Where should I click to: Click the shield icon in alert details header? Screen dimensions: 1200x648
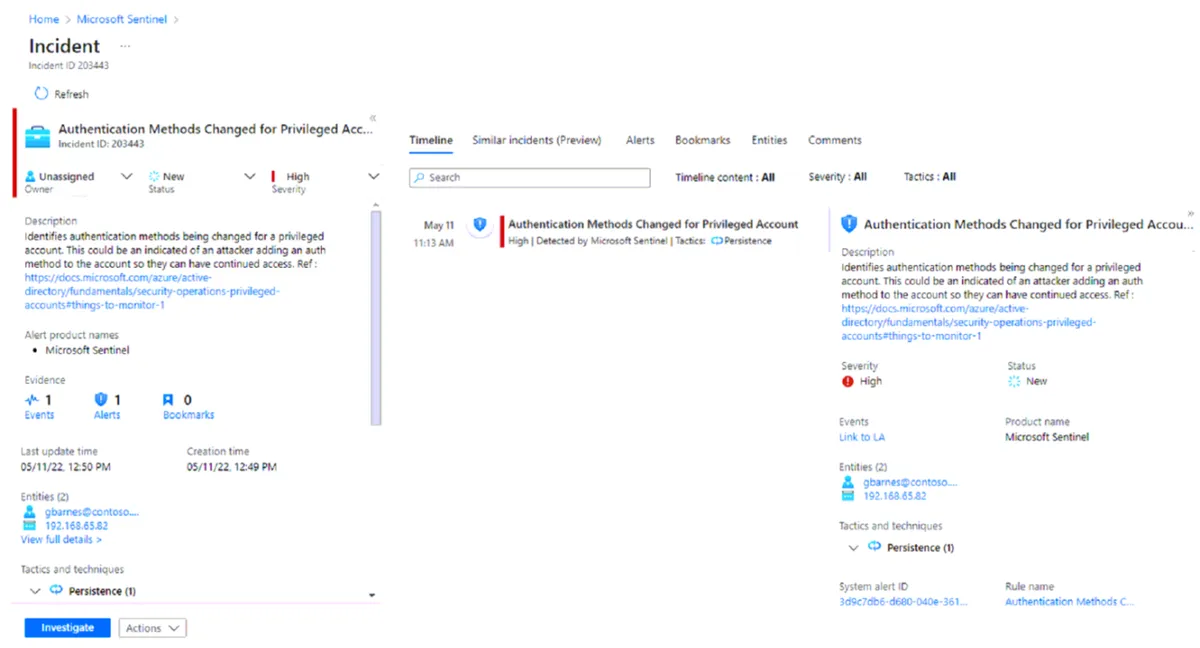point(849,224)
